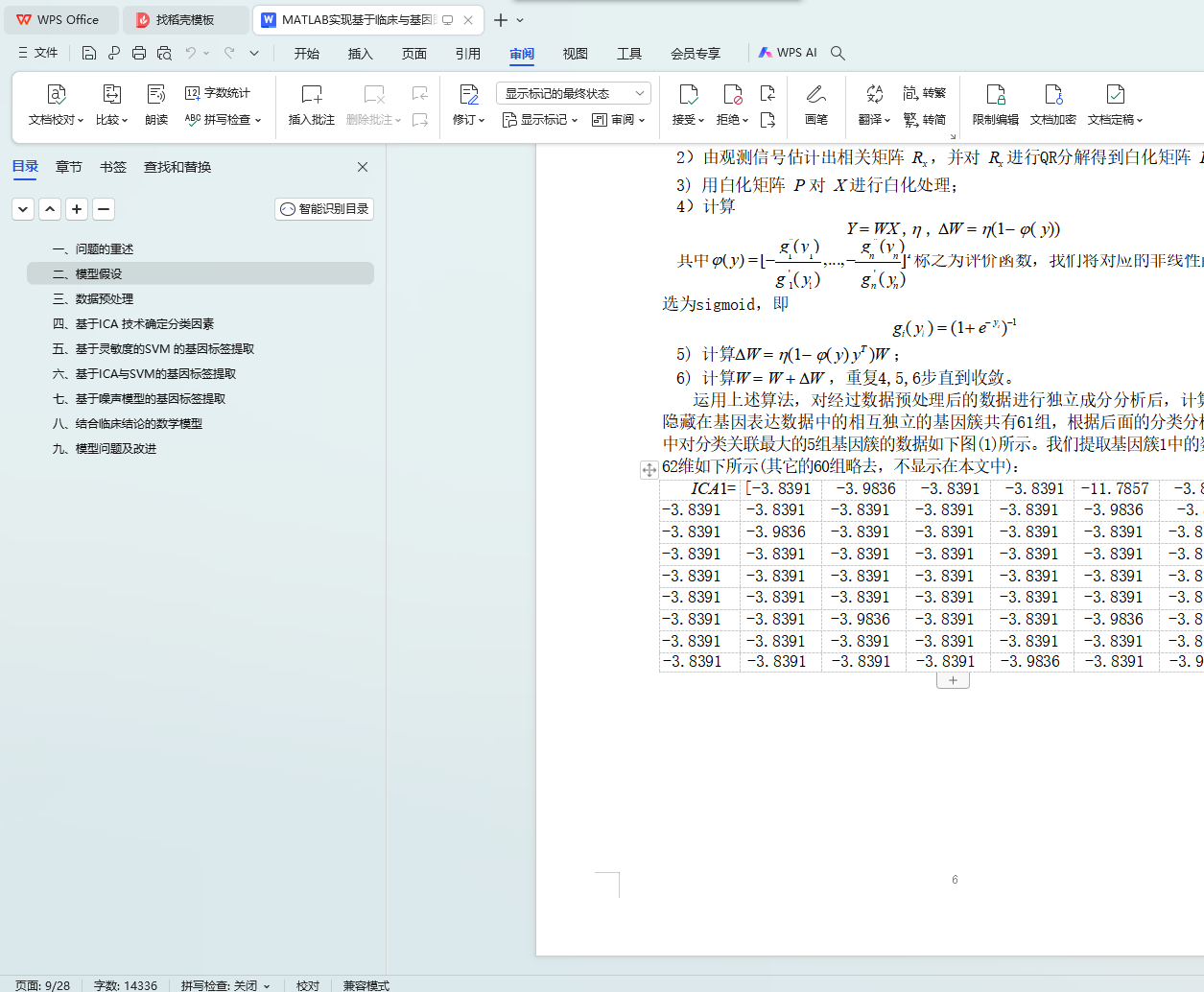This screenshot has height=992, width=1204.
Task: Close the navigation side panel
Action: 363,167
